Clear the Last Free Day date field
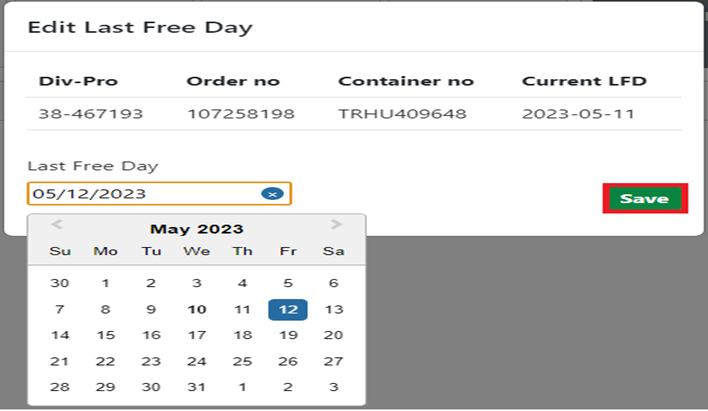 click(272, 194)
